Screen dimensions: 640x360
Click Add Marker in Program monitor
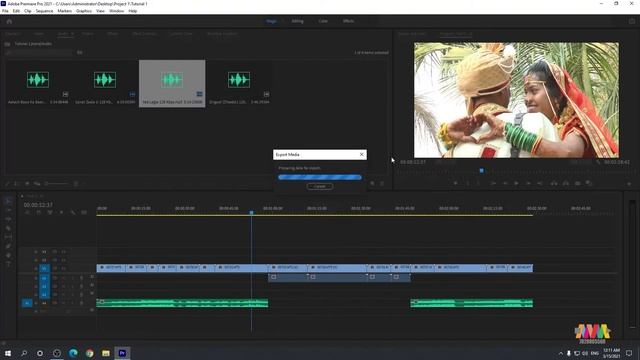(456, 184)
